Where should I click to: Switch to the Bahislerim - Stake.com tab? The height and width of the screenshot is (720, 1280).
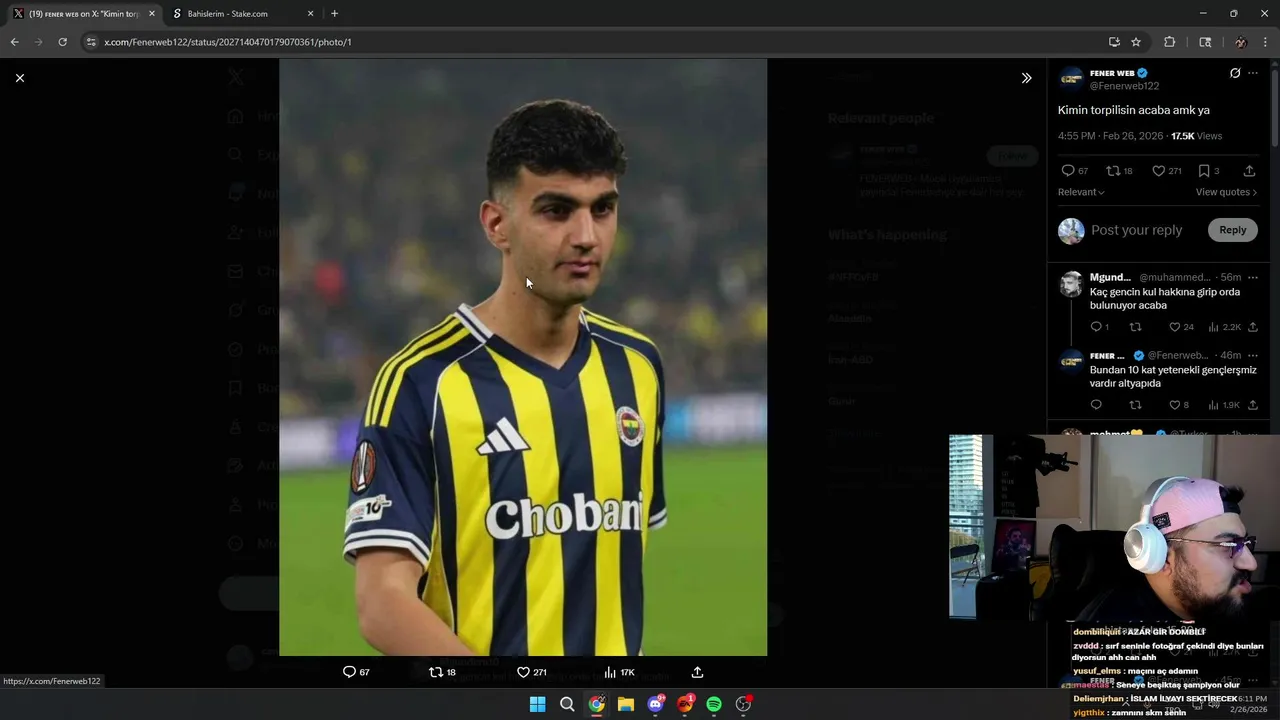coord(238,14)
